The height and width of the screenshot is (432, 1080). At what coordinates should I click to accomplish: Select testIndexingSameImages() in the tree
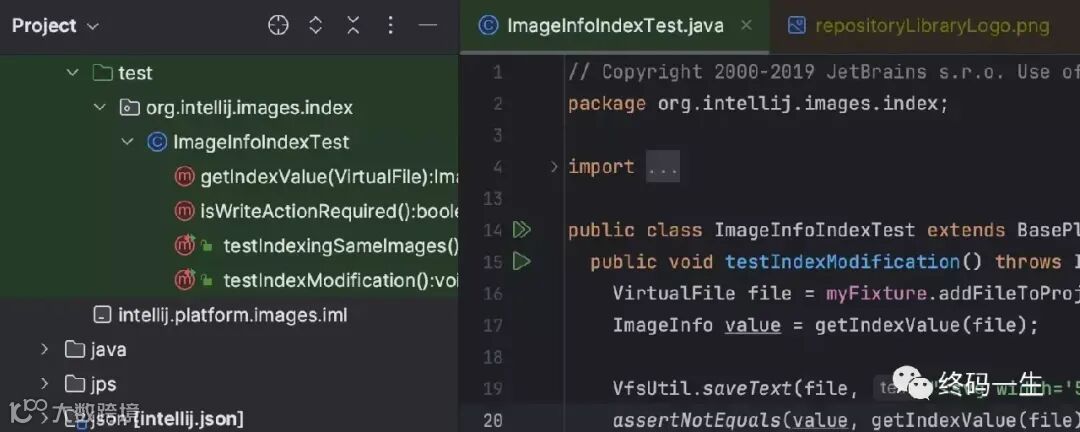coord(341,246)
